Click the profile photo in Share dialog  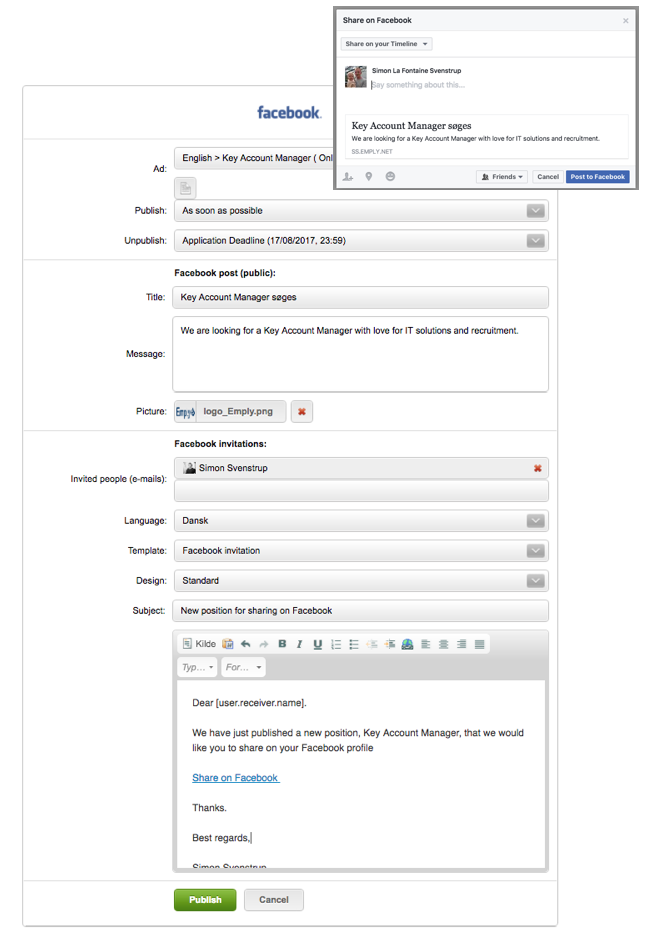click(356, 77)
